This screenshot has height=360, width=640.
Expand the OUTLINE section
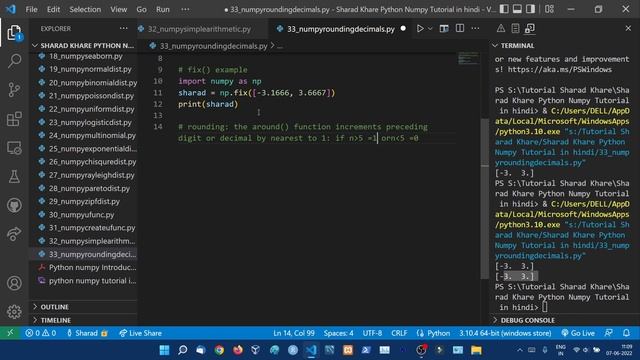(x=83, y=307)
